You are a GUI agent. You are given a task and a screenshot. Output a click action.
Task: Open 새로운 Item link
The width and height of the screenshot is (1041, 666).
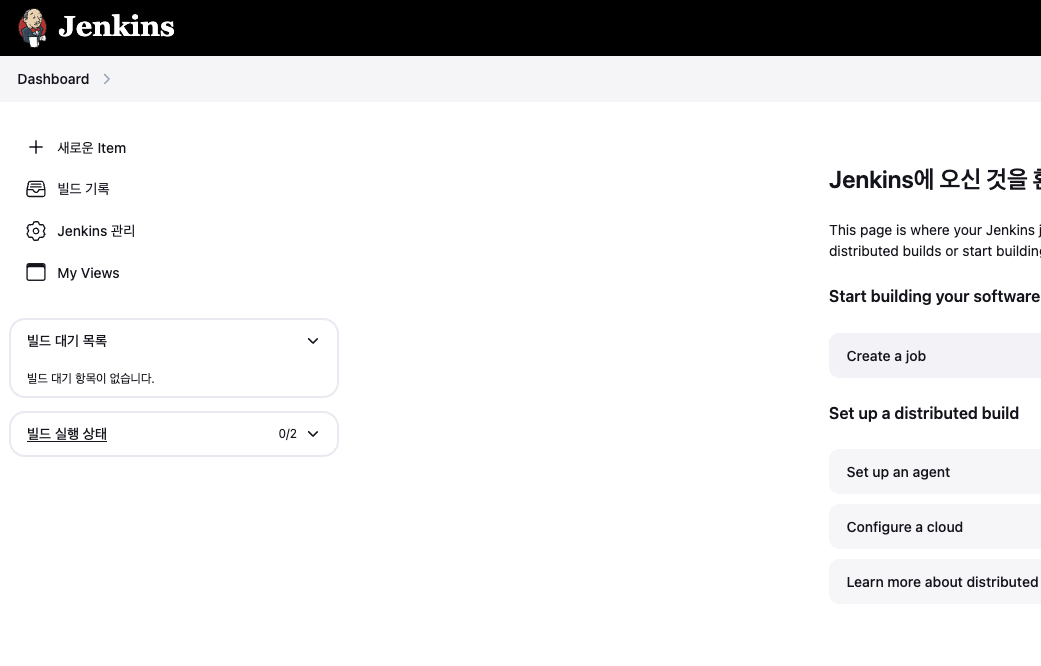click(92, 148)
